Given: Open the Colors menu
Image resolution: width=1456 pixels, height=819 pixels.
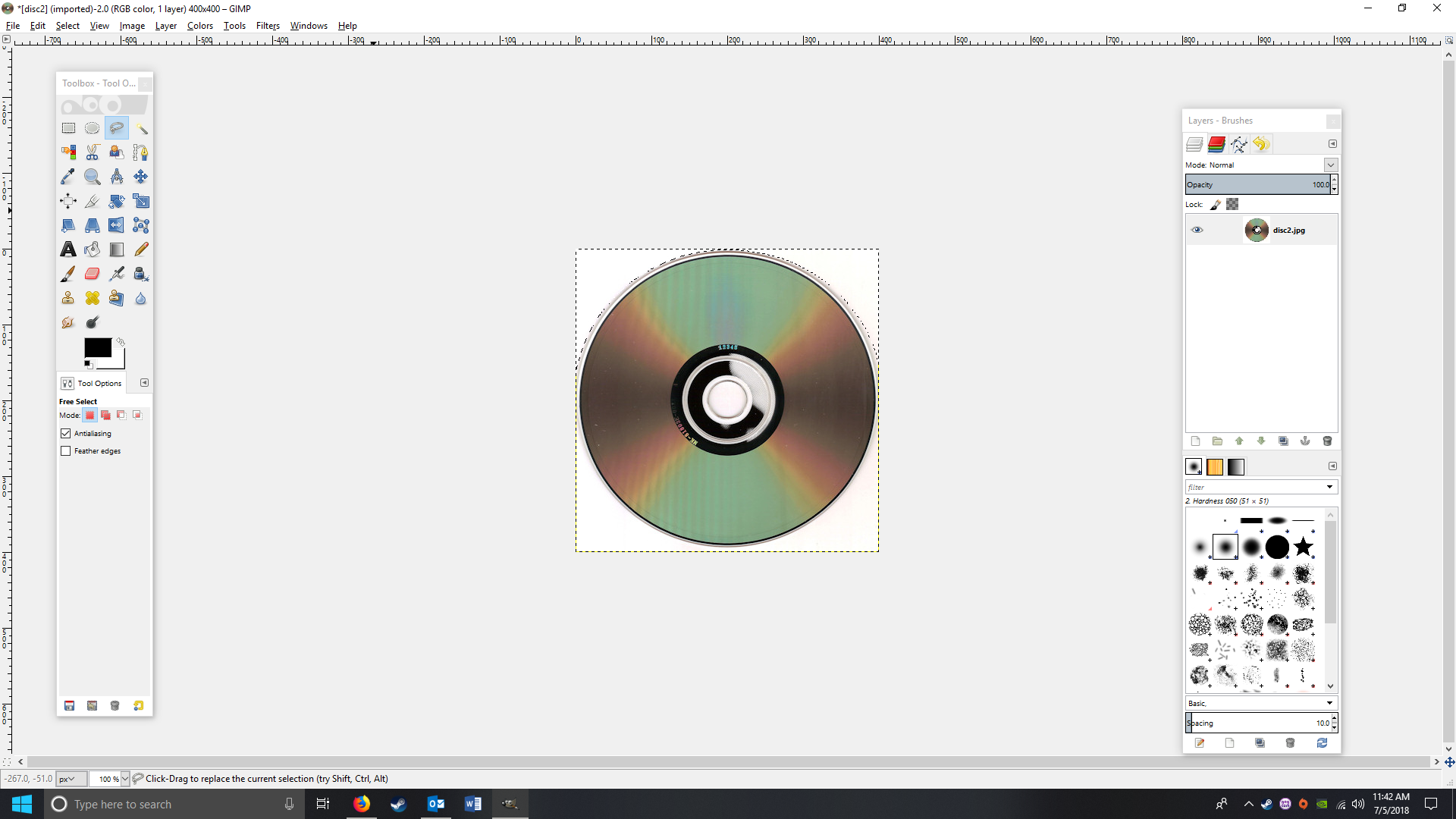Looking at the screenshot, I should tap(200, 26).
